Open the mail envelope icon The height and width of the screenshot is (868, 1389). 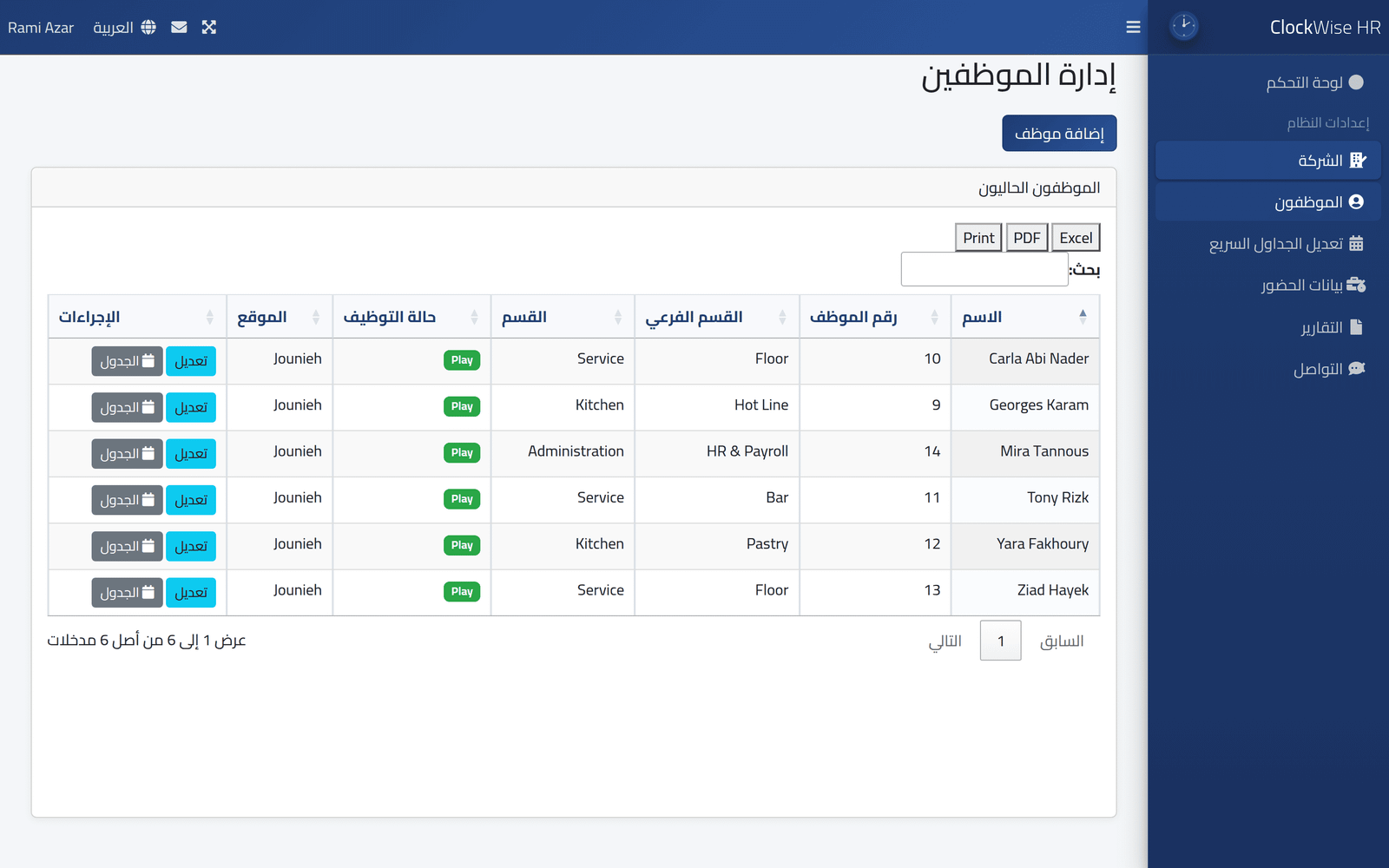[179, 27]
